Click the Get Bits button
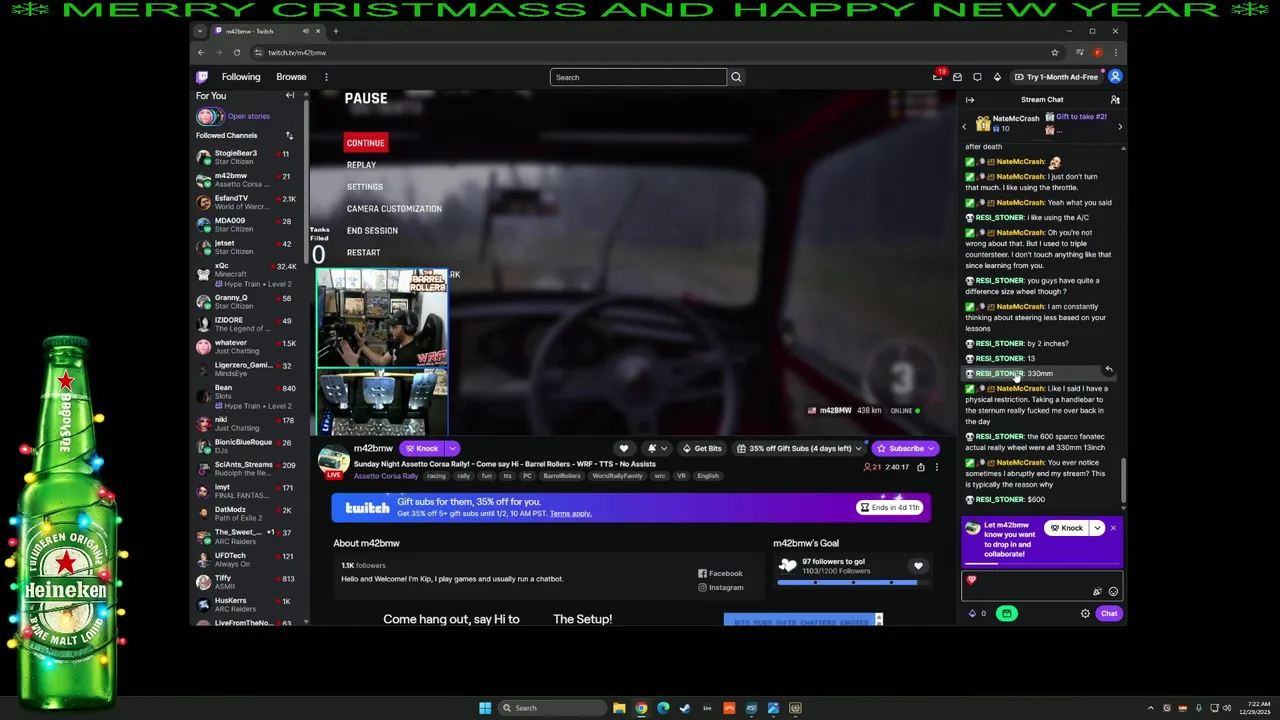The height and width of the screenshot is (720, 1280). click(702, 448)
